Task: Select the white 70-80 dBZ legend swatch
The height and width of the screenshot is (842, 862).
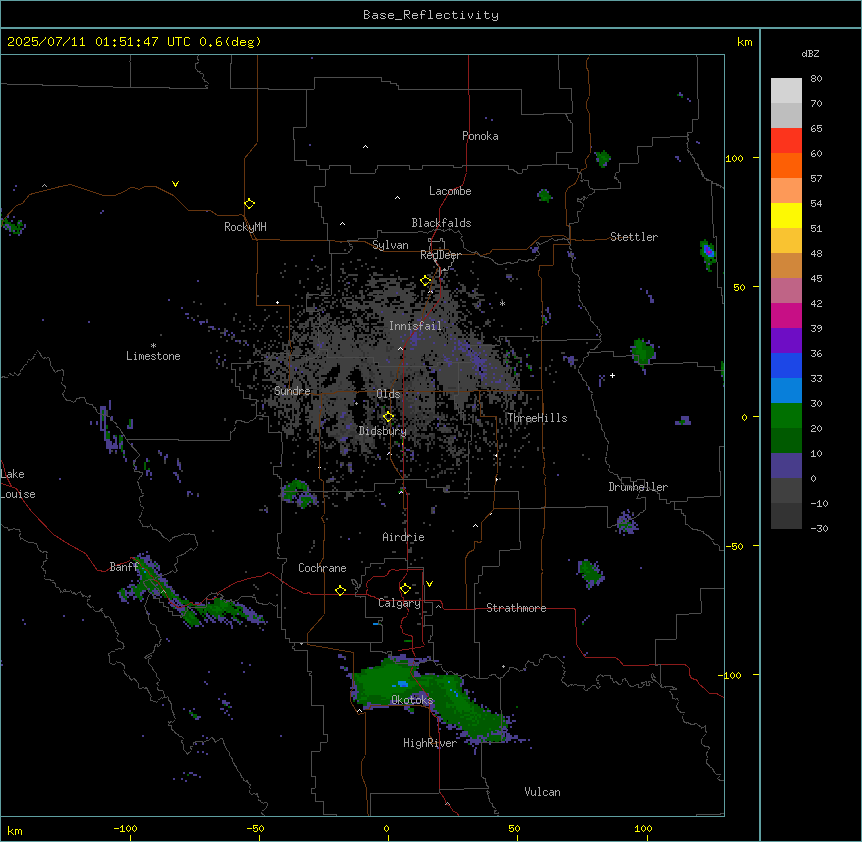Action: (786, 91)
